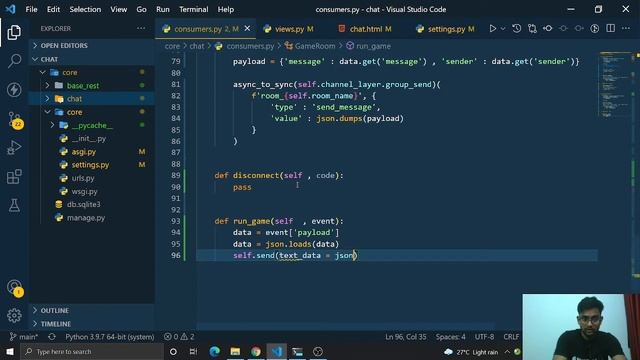Screen dimensions: 640x360
Task: Select the Python 3.9.7 interpreter in status bar
Action: coord(110,337)
